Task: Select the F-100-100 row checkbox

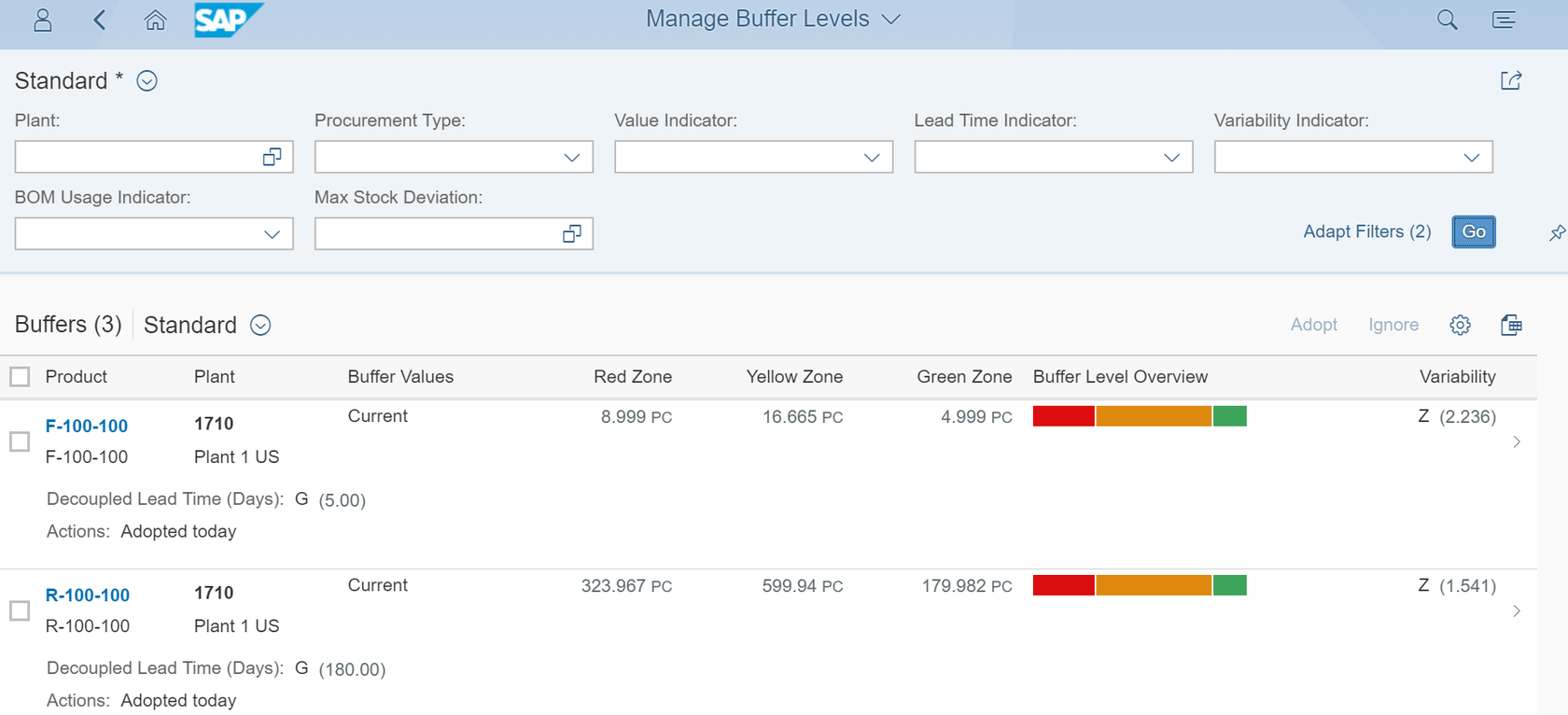Action: [20, 442]
